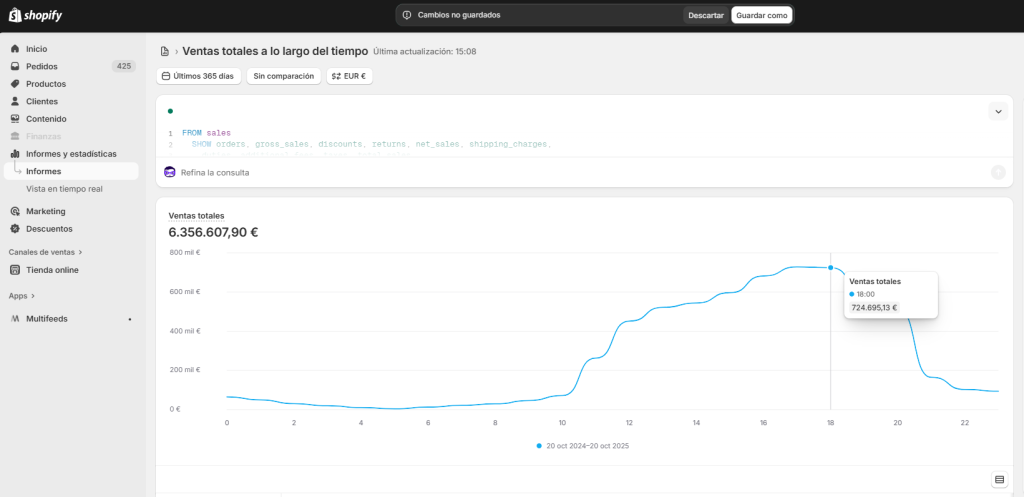Change the EUR € currency selector

[x=349, y=76]
